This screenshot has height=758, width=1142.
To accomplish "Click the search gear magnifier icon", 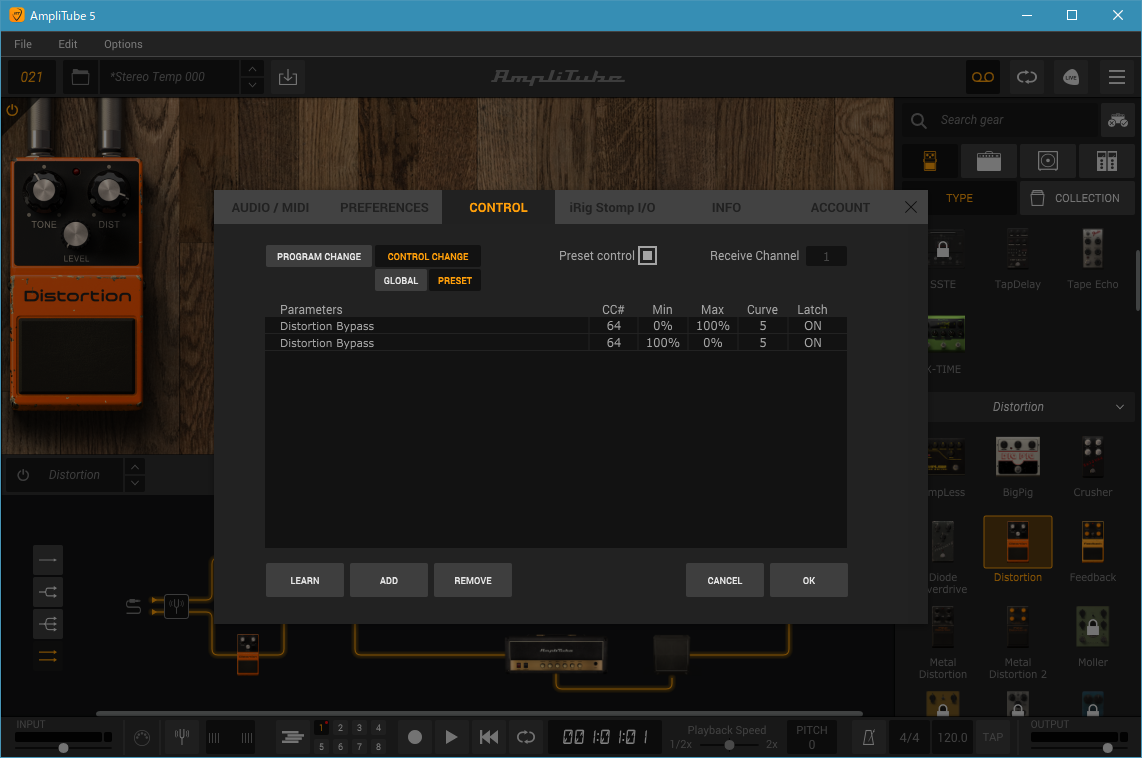I will (918, 120).
